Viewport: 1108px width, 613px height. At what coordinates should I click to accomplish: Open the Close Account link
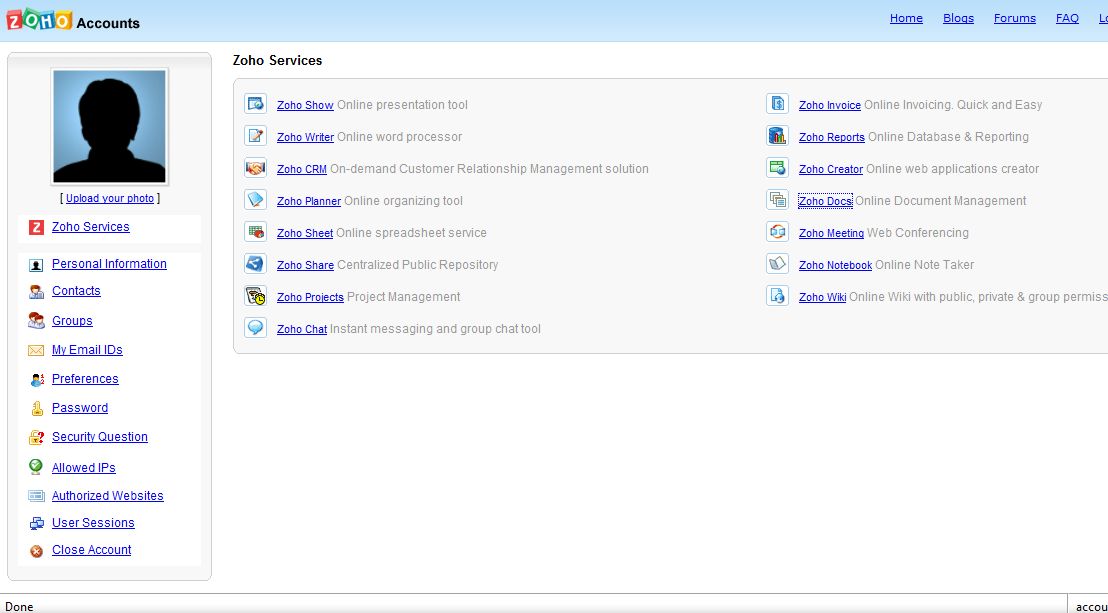(92, 550)
